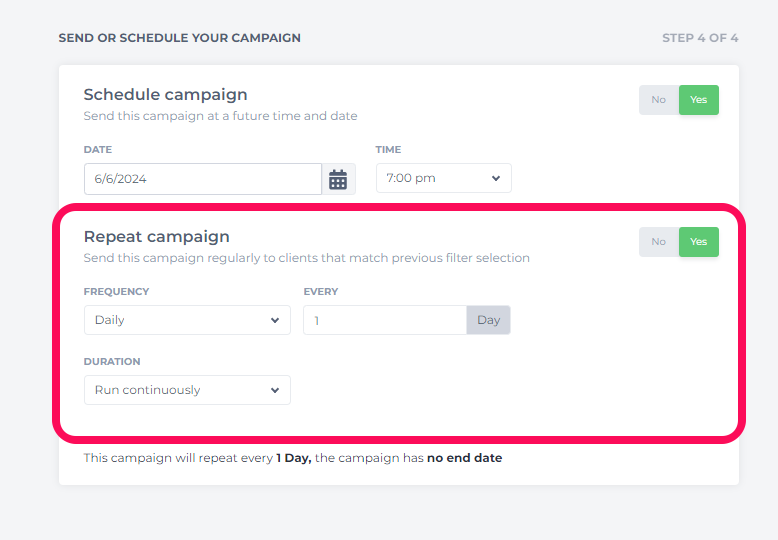Open the 7:00 pm time dropdown

pos(444,178)
